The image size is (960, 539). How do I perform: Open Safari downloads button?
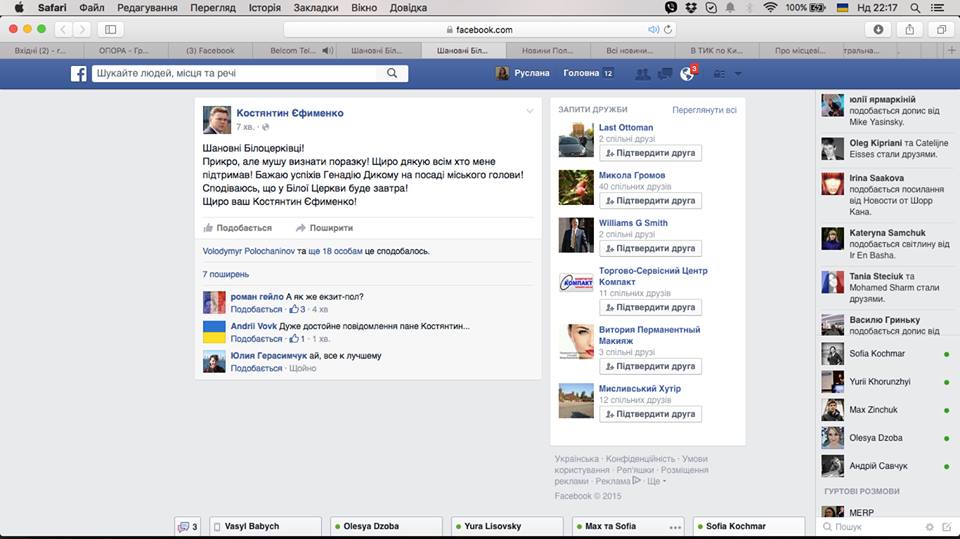click(x=878, y=29)
